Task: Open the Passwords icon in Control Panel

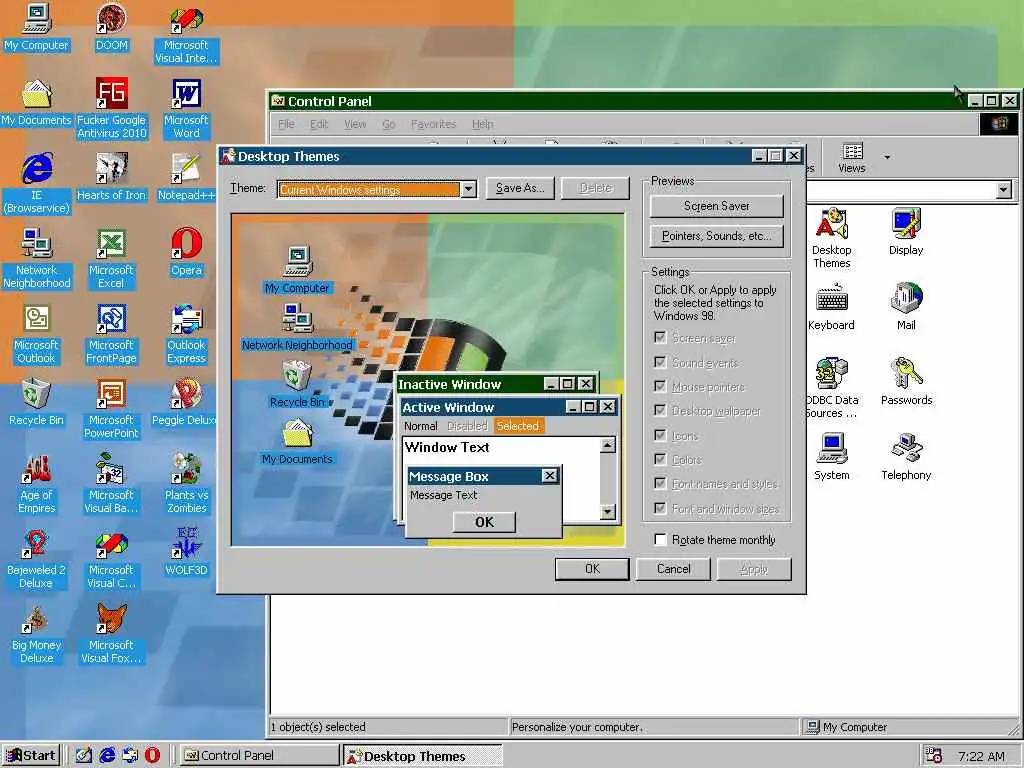Action: [x=906, y=382]
